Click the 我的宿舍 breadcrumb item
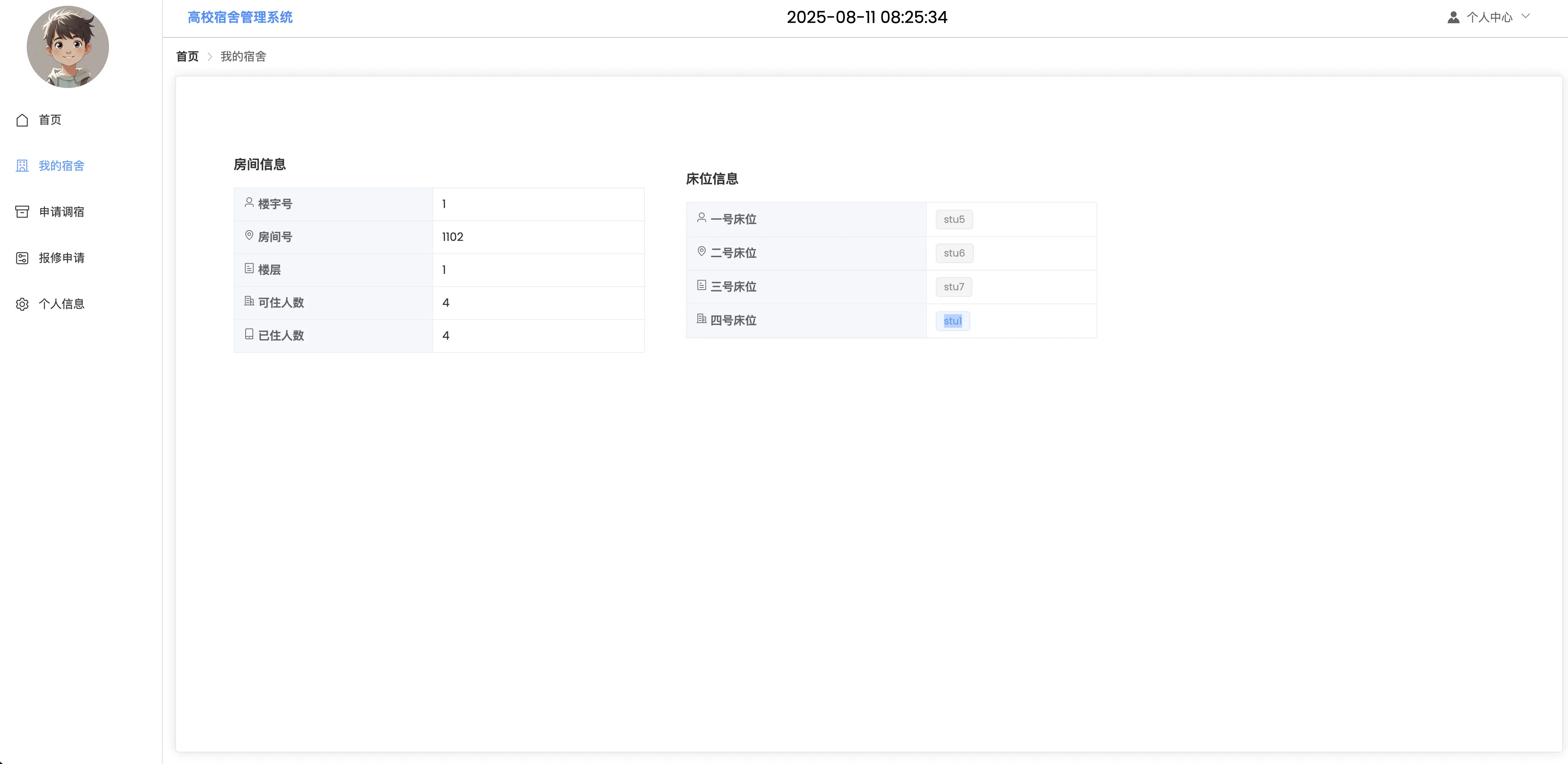Image resolution: width=1568 pixels, height=764 pixels. [243, 57]
